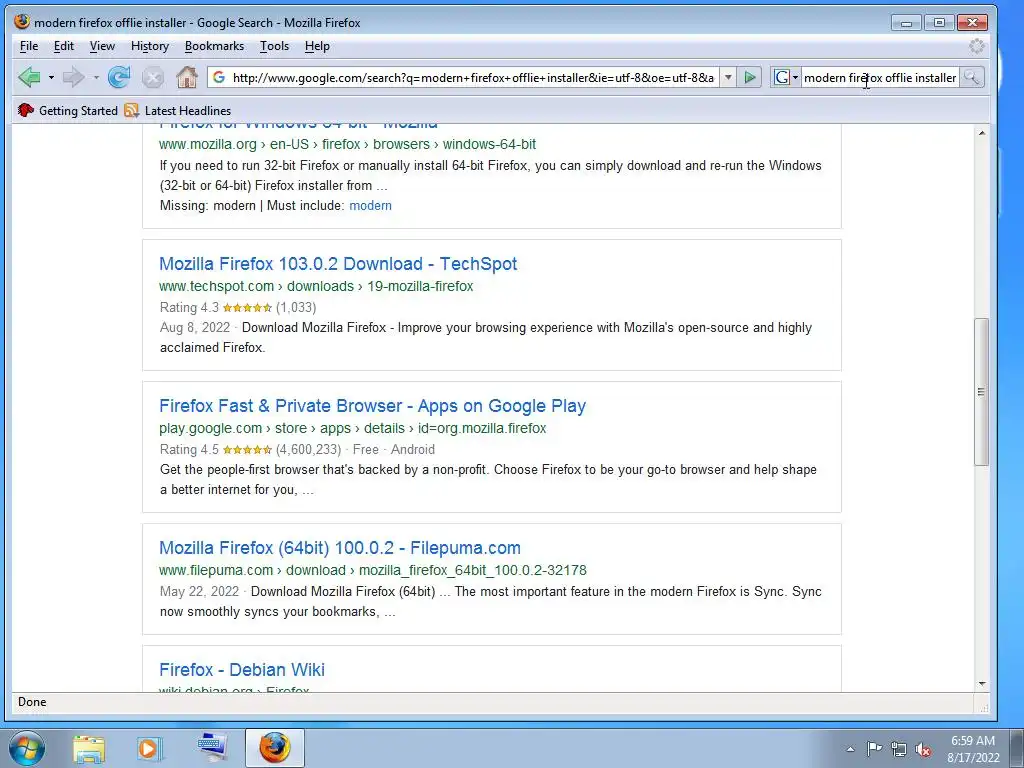Open Firefox Fast & Private Browser Google Play link
This screenshot has height=768, width=1024.
click(x=372, y=406)
